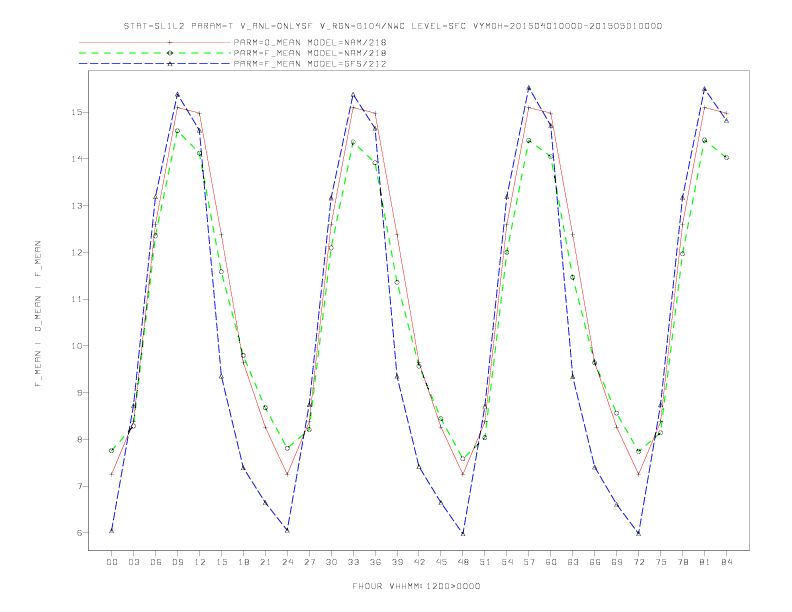Image resolution: width=792 pixels, height=612 pixels.
Task: Click y-axis tick value 15
Action: (x=77, y=112)
